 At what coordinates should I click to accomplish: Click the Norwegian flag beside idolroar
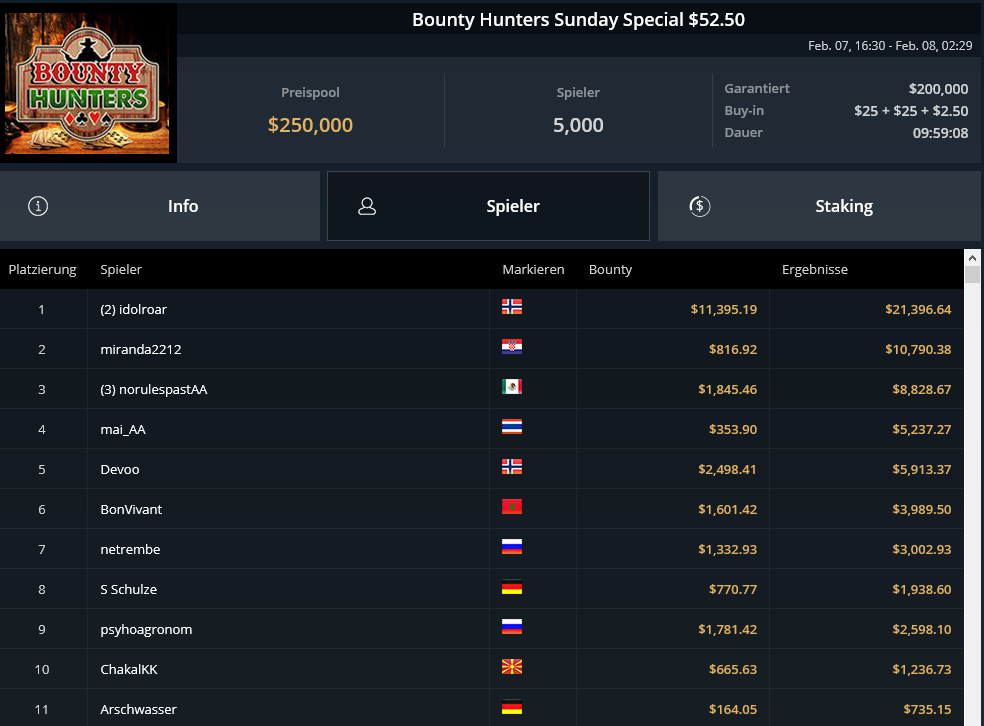pos(512,307)
